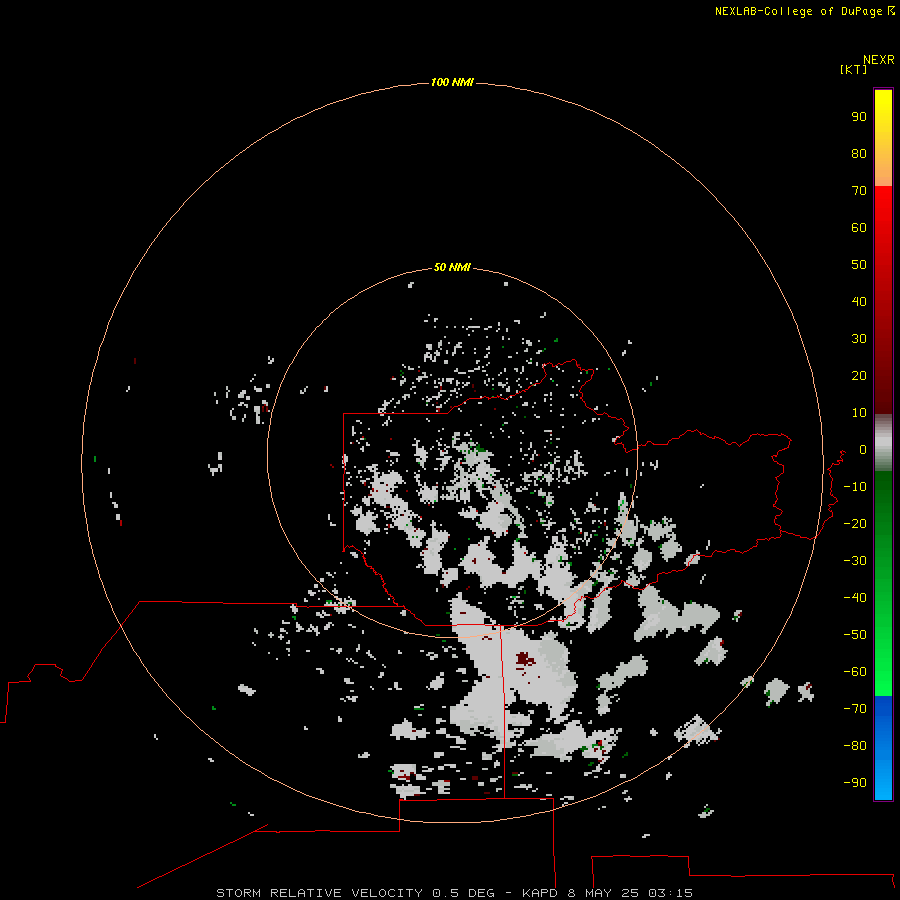
Task: Click the 90 value on velocity scale
Action: 859,117
